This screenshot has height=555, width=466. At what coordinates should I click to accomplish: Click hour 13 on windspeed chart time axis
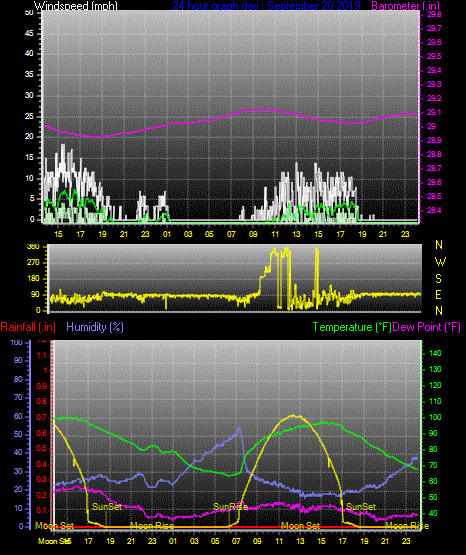pyautogui.click(x=297, y=234)
